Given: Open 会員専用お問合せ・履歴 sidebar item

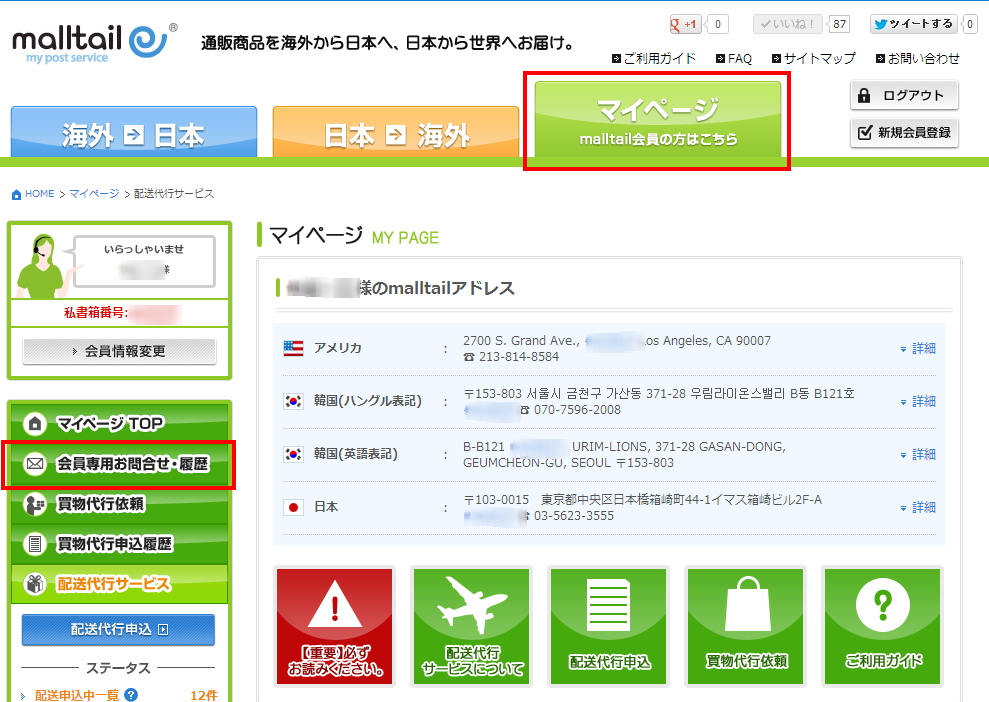Looking at the screenshot, I should [x=120, y=464].
